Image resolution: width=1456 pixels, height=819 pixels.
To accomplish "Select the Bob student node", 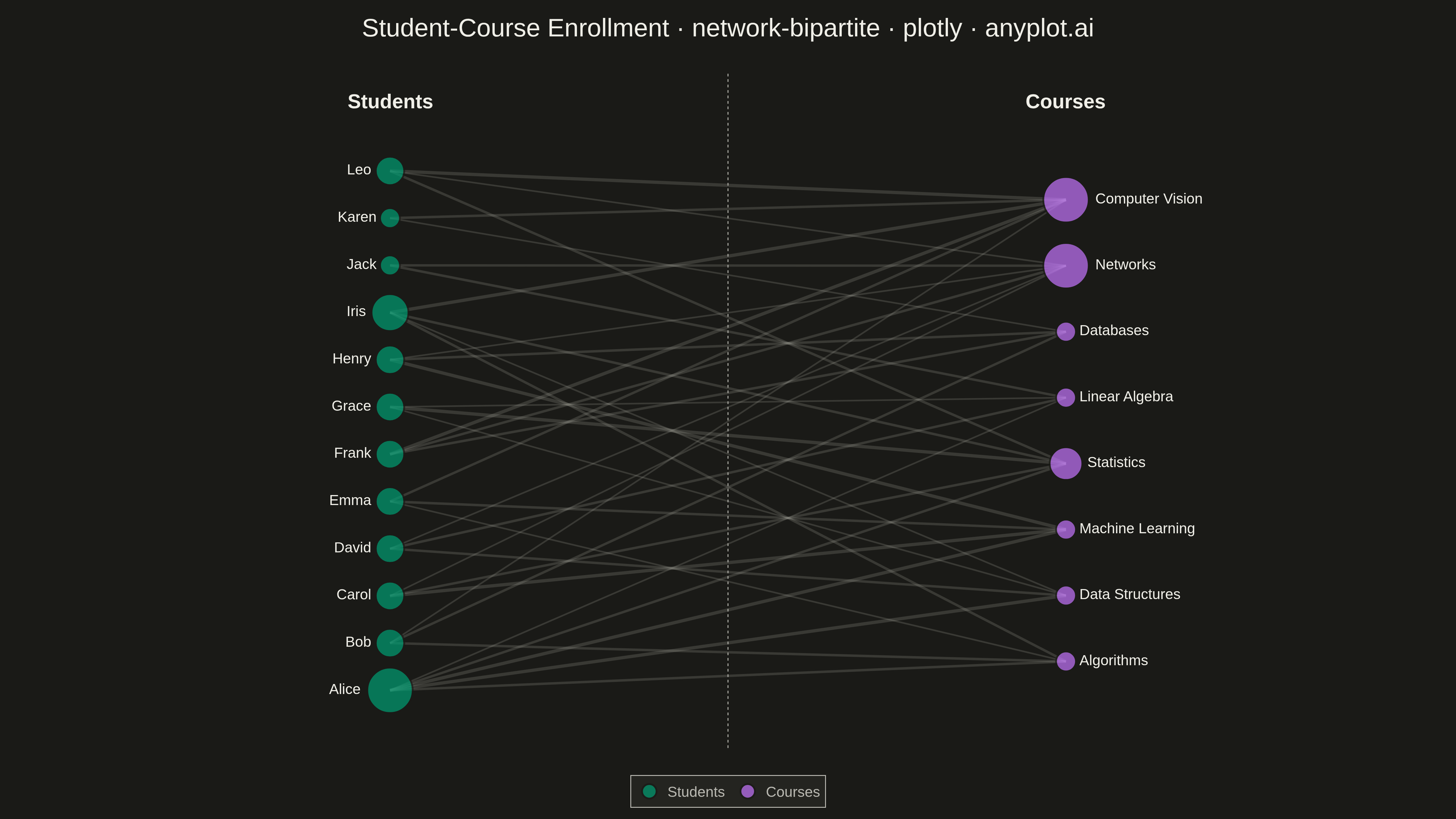I will click(x=389, y=643).
